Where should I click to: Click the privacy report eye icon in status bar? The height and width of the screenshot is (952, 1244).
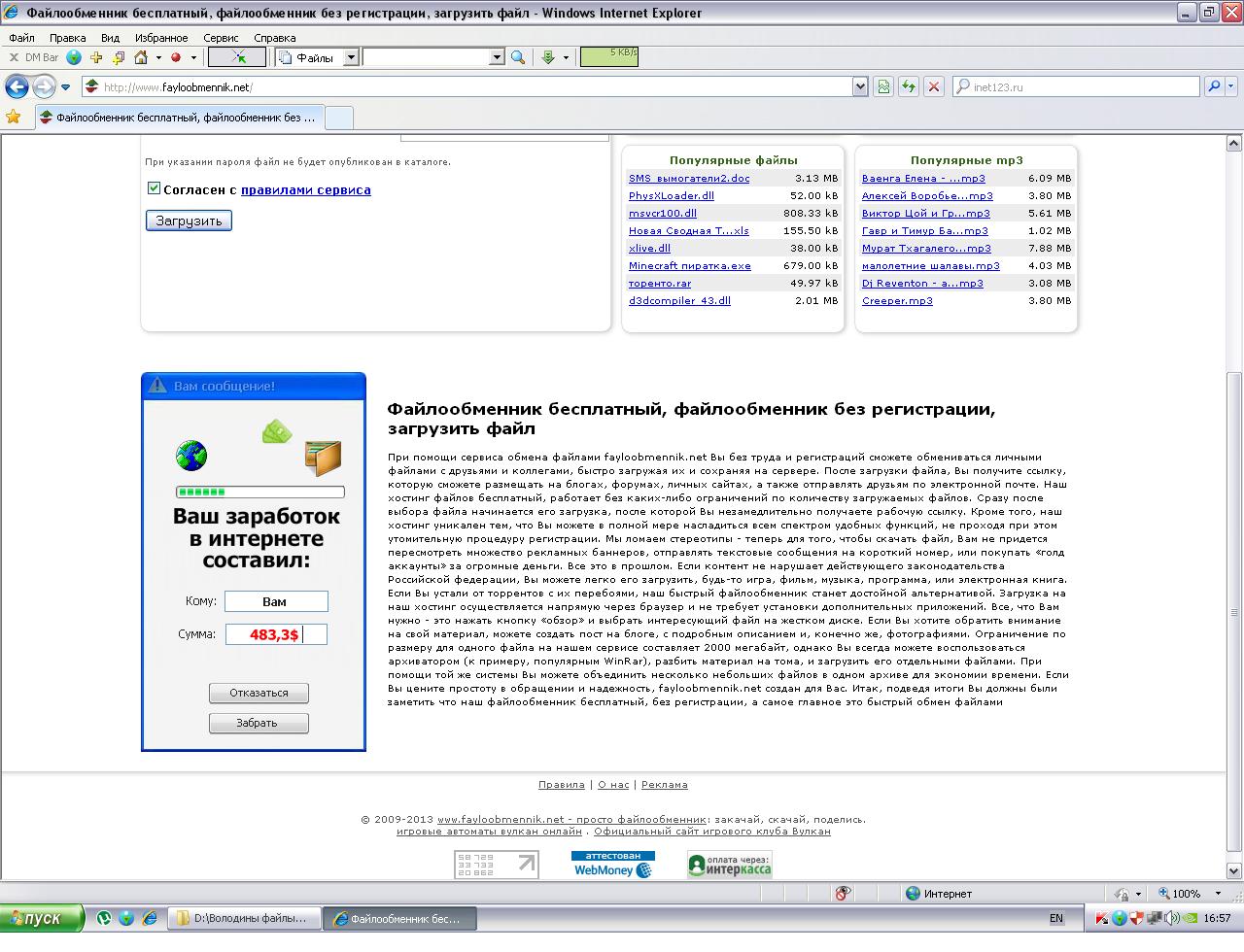click(x=843, y=893)
